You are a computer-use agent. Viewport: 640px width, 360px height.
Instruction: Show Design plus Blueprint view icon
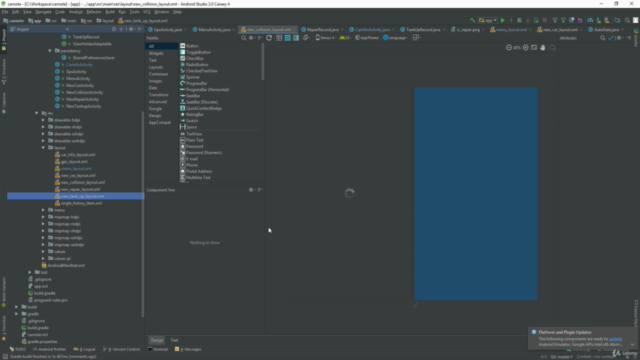[296, 38]
